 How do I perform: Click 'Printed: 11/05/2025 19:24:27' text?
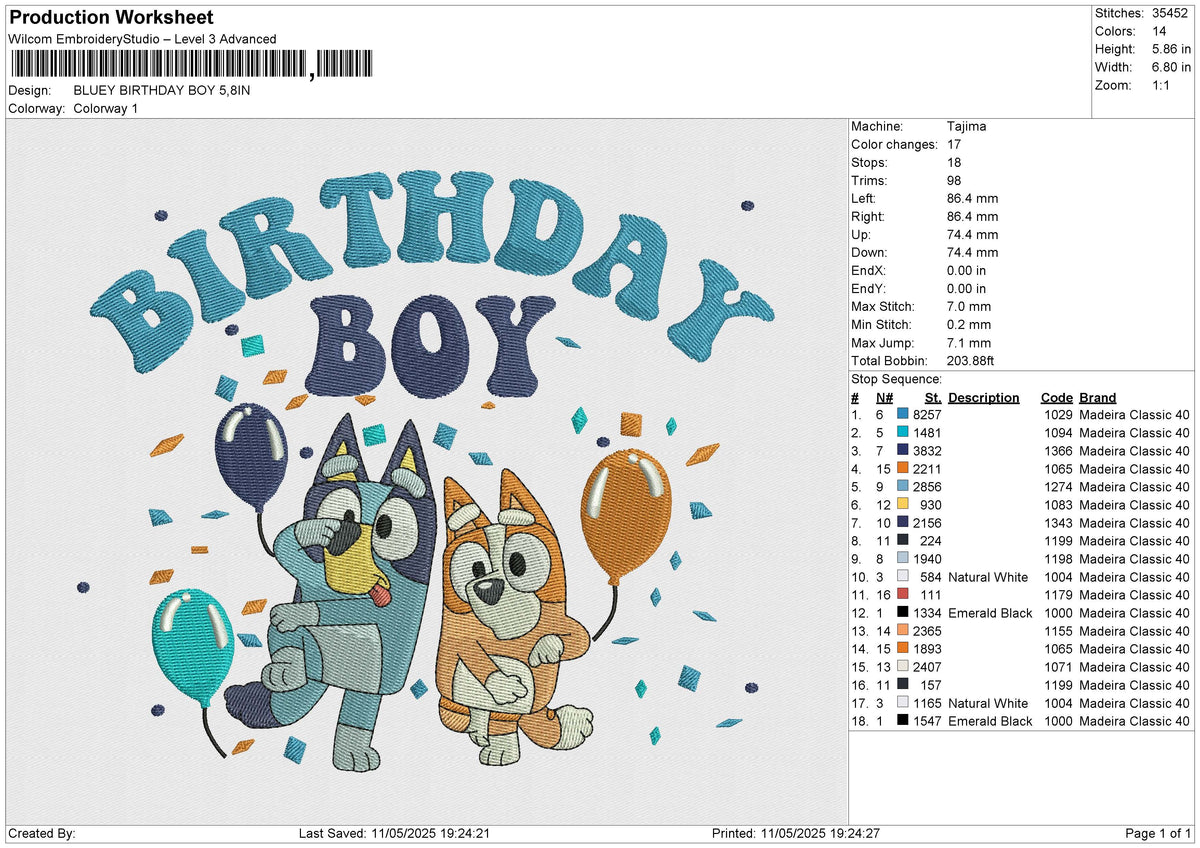[x=796, y=834]
